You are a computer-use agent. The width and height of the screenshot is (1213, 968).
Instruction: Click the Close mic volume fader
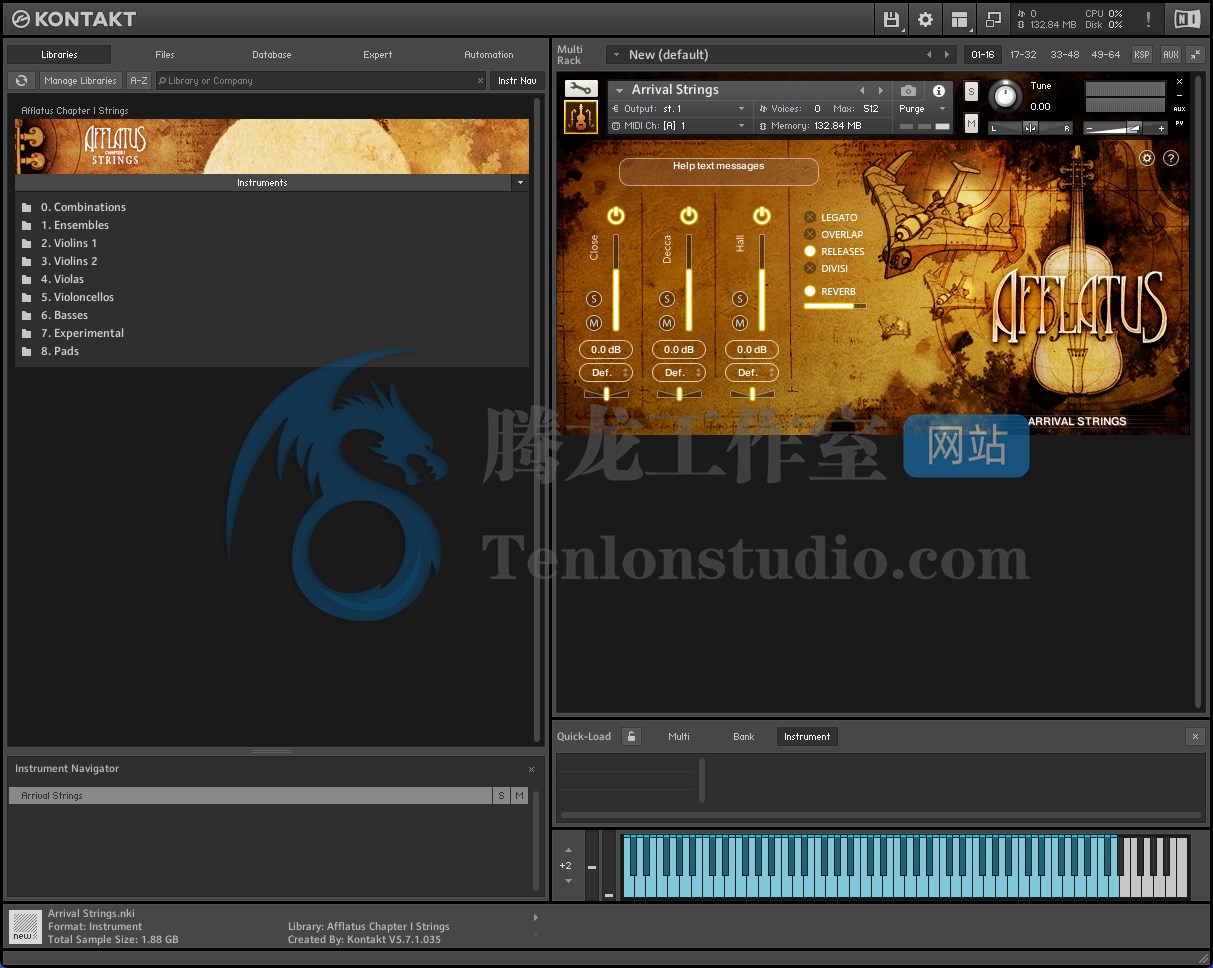616,284
